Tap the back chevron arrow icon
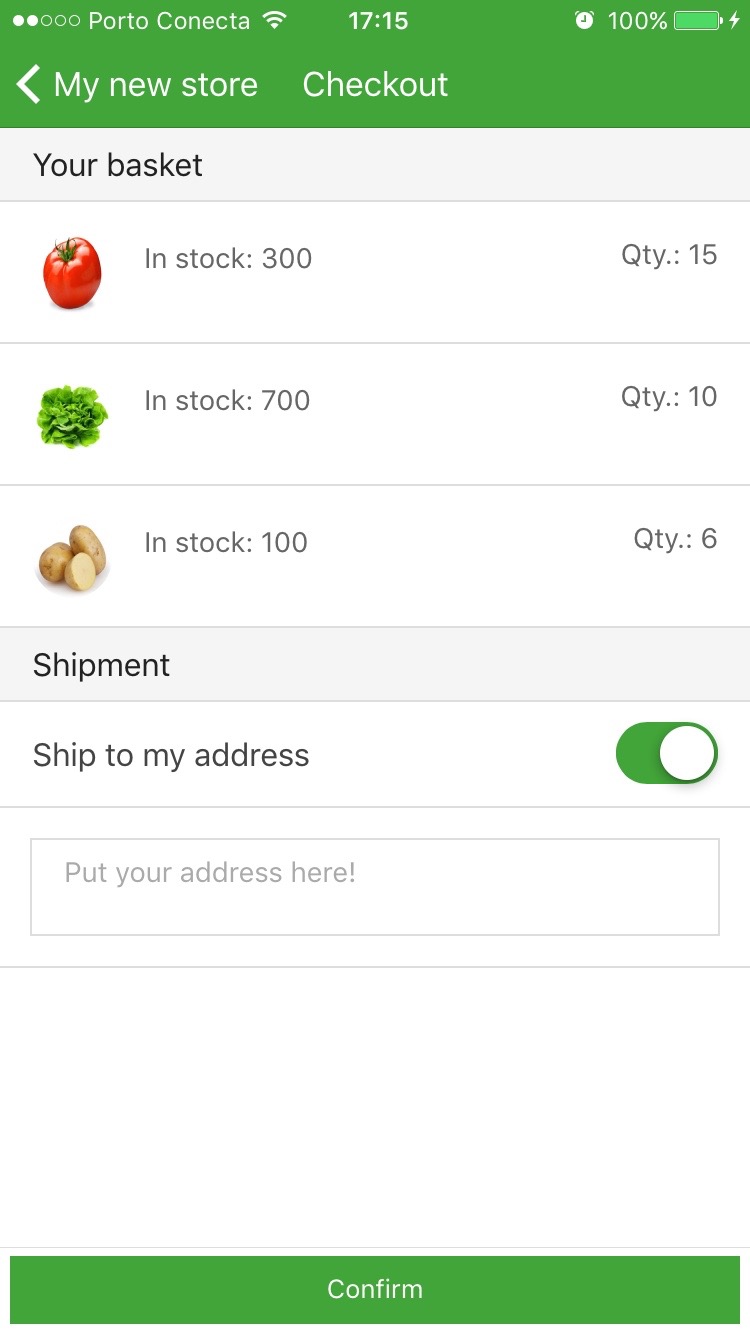The width and height of the screenshot is (750, 1334). pos(29,85)
